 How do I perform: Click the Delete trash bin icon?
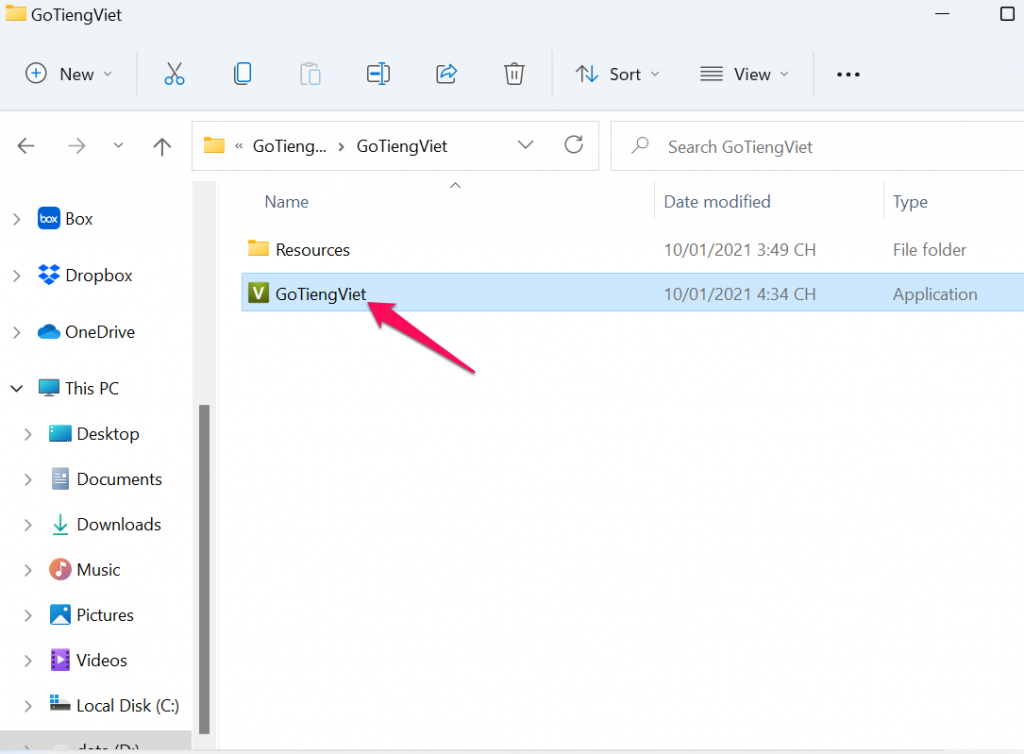point(513,74)
